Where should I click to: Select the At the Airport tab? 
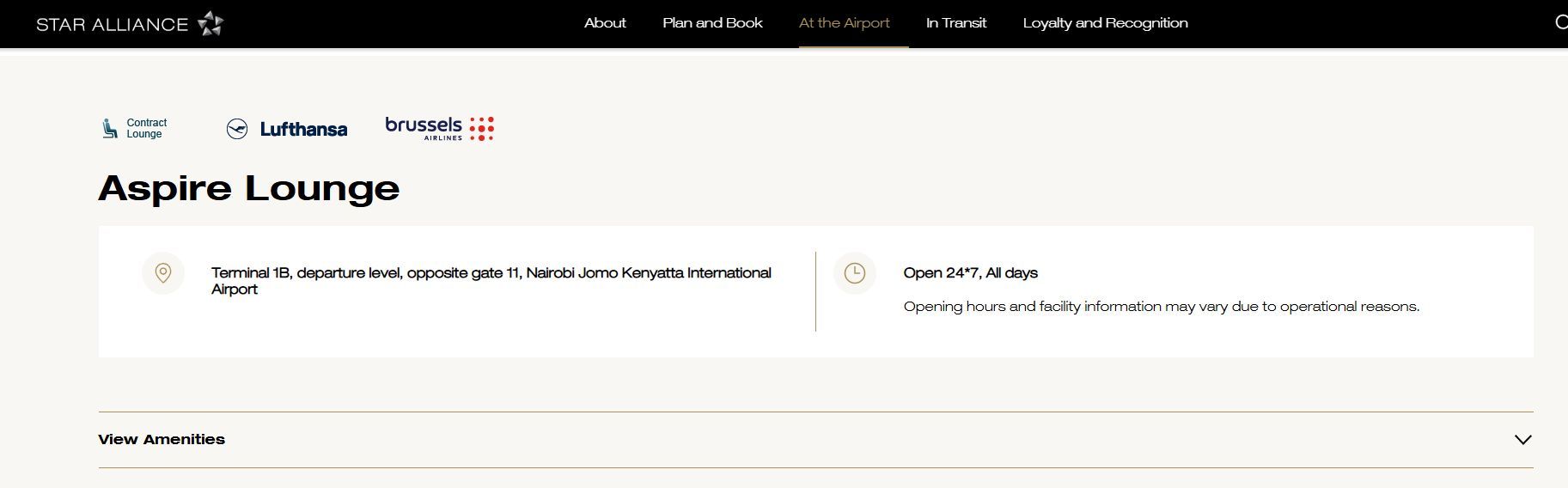(844, 23)
